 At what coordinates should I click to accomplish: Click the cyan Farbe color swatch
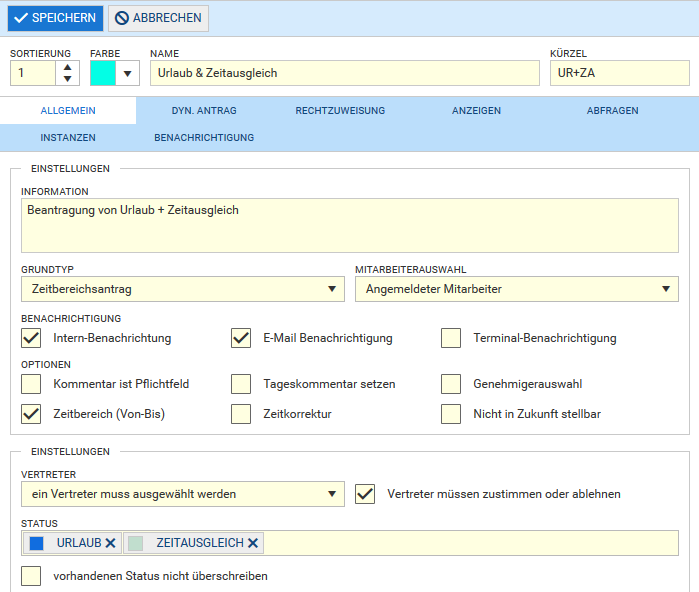(x=103, y=73)
